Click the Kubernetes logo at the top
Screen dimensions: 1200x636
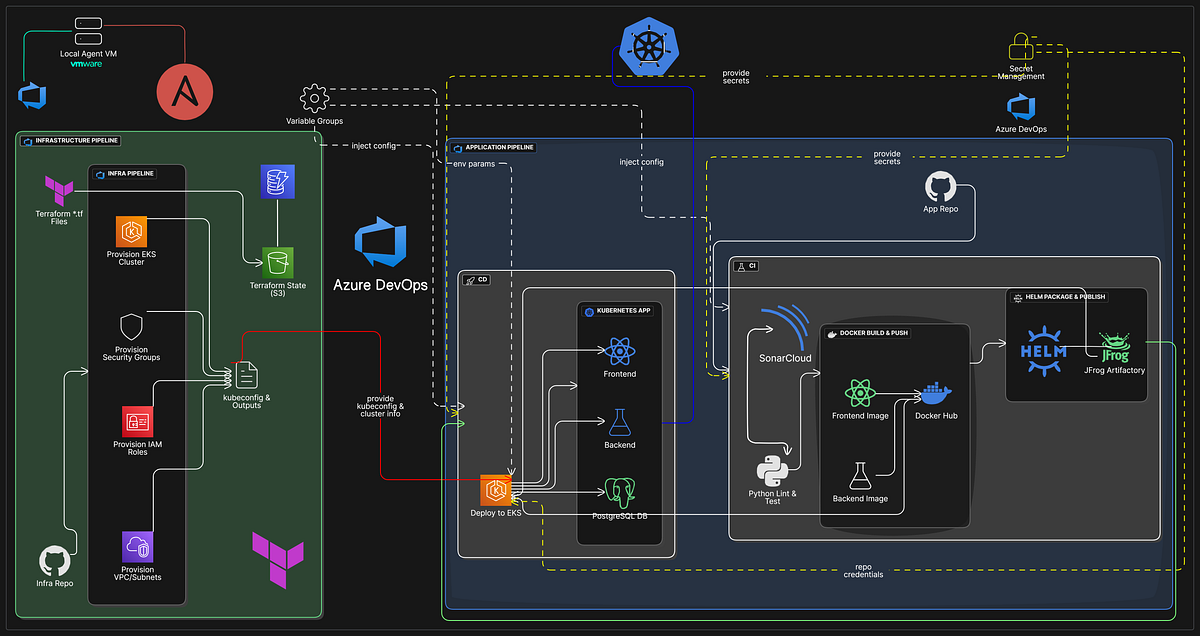pyautogui.click(x=648, y=46)
